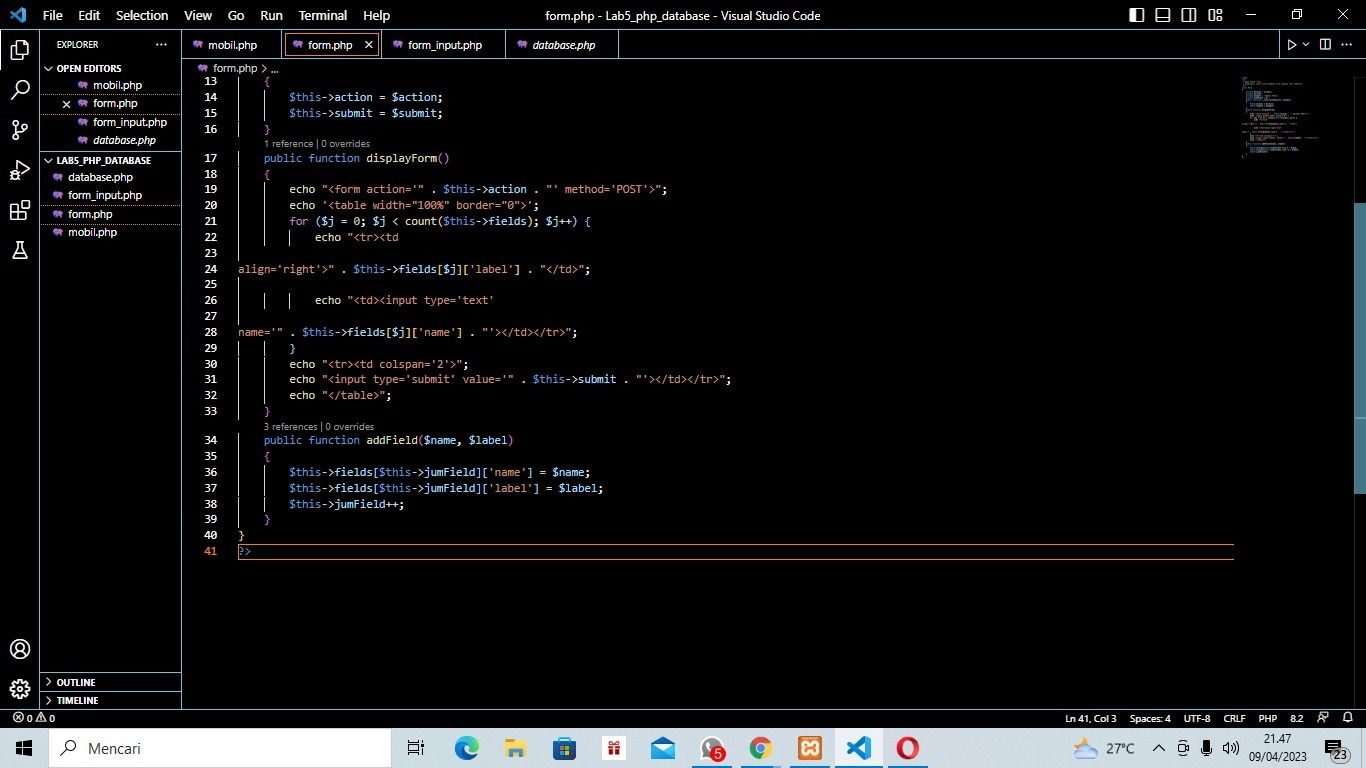This screenshot has width=1366, height=768.
Task: Switch to the database.php tab
Action: [x=560, y=45]
